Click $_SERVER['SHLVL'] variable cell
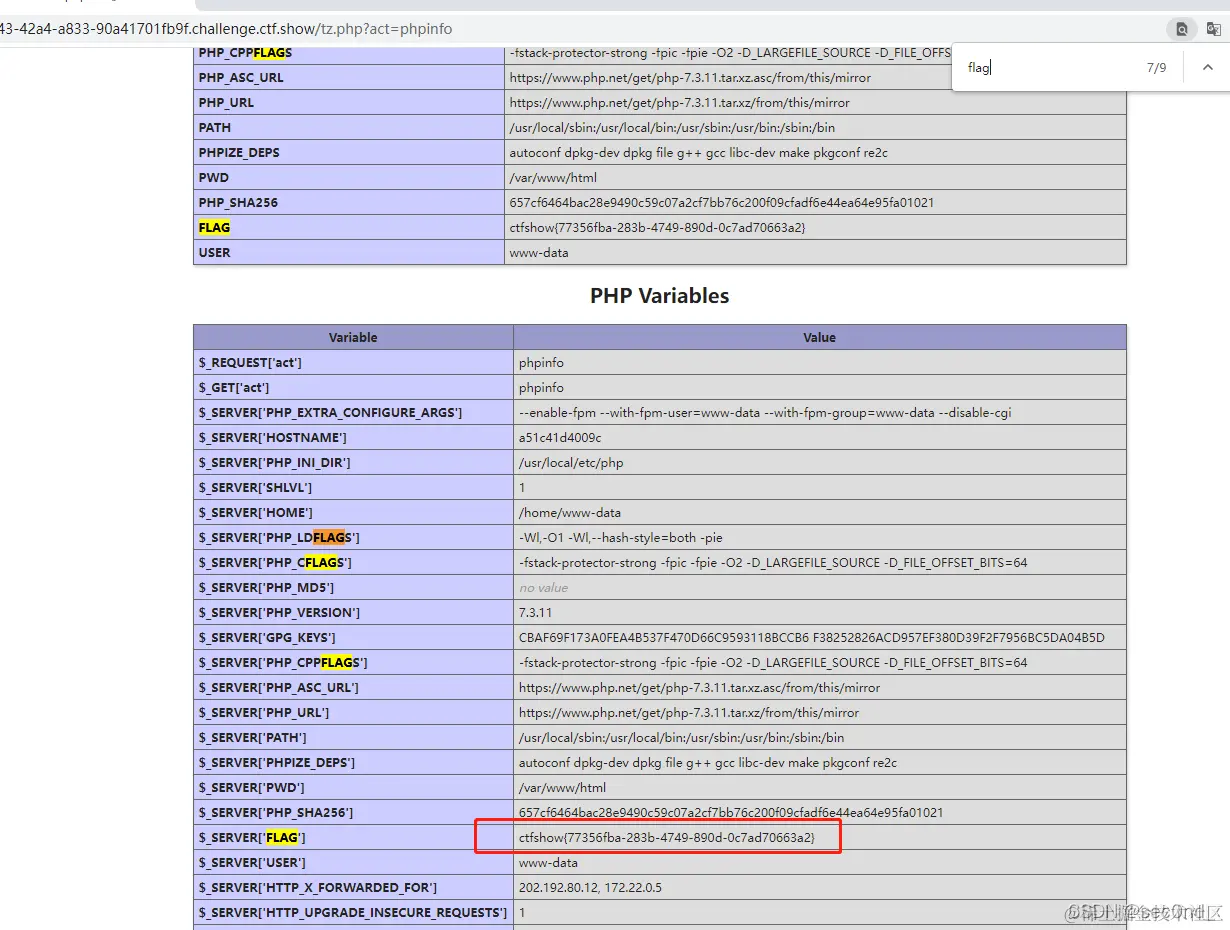The width and height of the screenshot is (1230, 930). [x=353, y=487]
